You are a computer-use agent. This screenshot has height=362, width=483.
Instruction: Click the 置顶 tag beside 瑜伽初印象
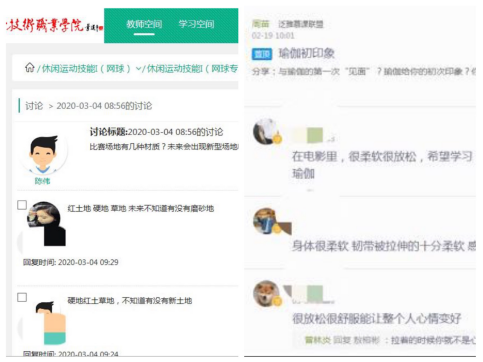[262, 54]
